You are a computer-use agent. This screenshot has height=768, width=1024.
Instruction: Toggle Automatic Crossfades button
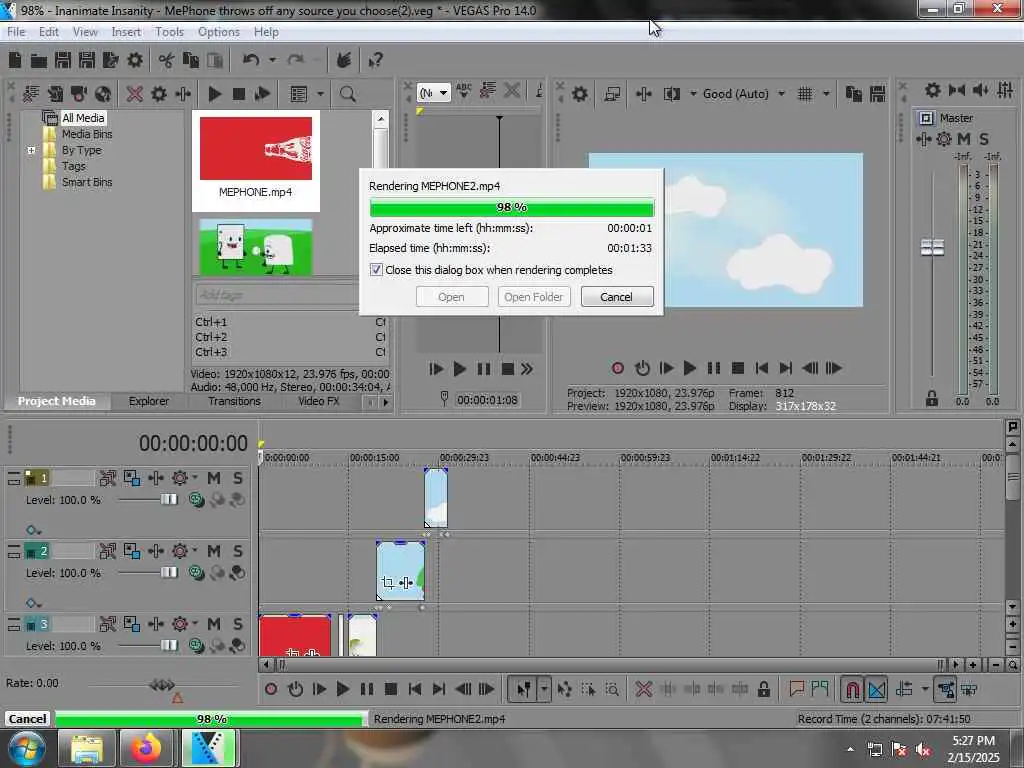[877, 689]
